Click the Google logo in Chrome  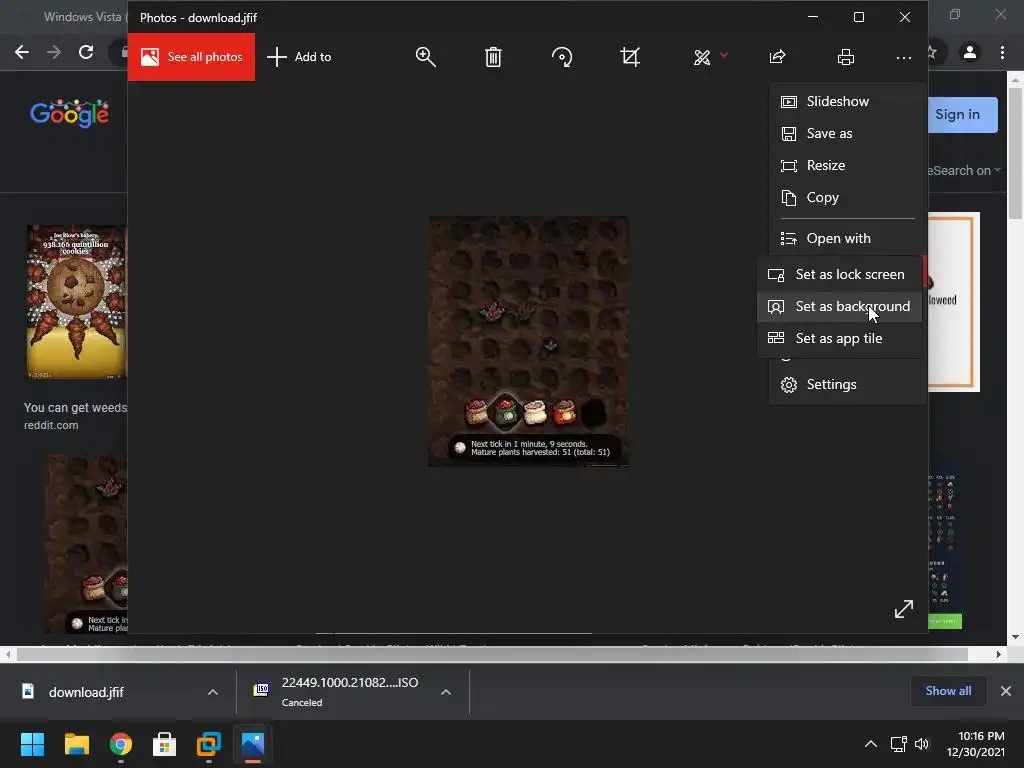point(69,114)
